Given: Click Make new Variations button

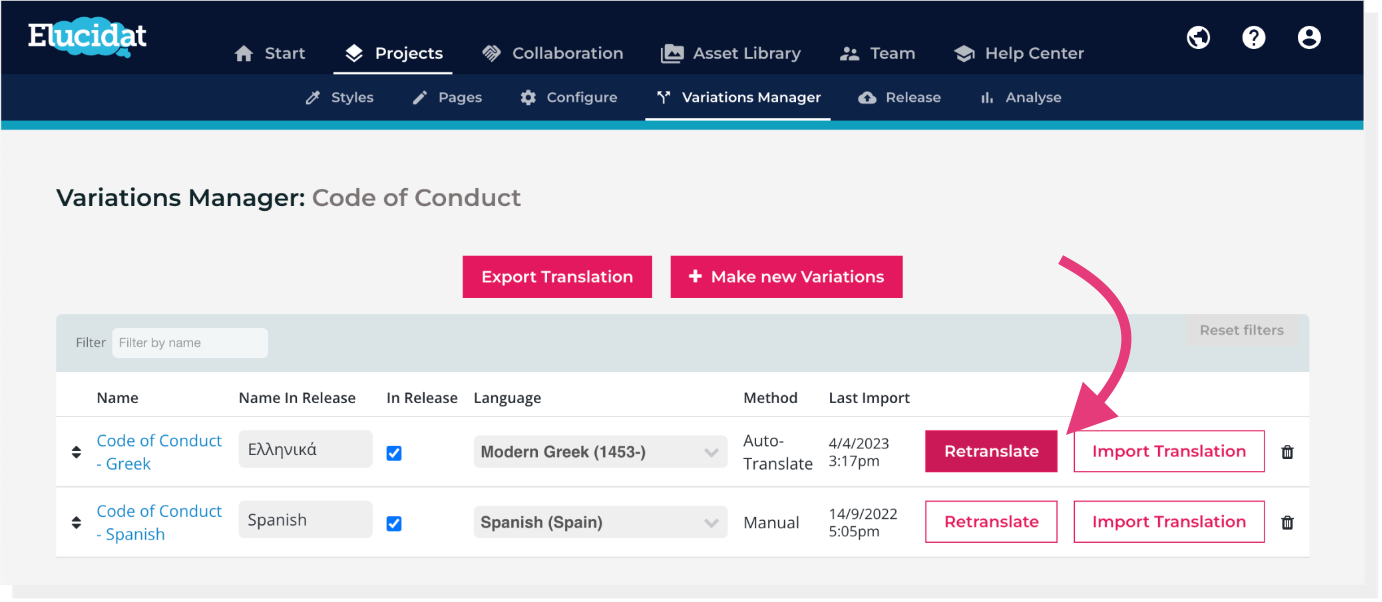Looking at the screenshot, I should click(786, 277).
